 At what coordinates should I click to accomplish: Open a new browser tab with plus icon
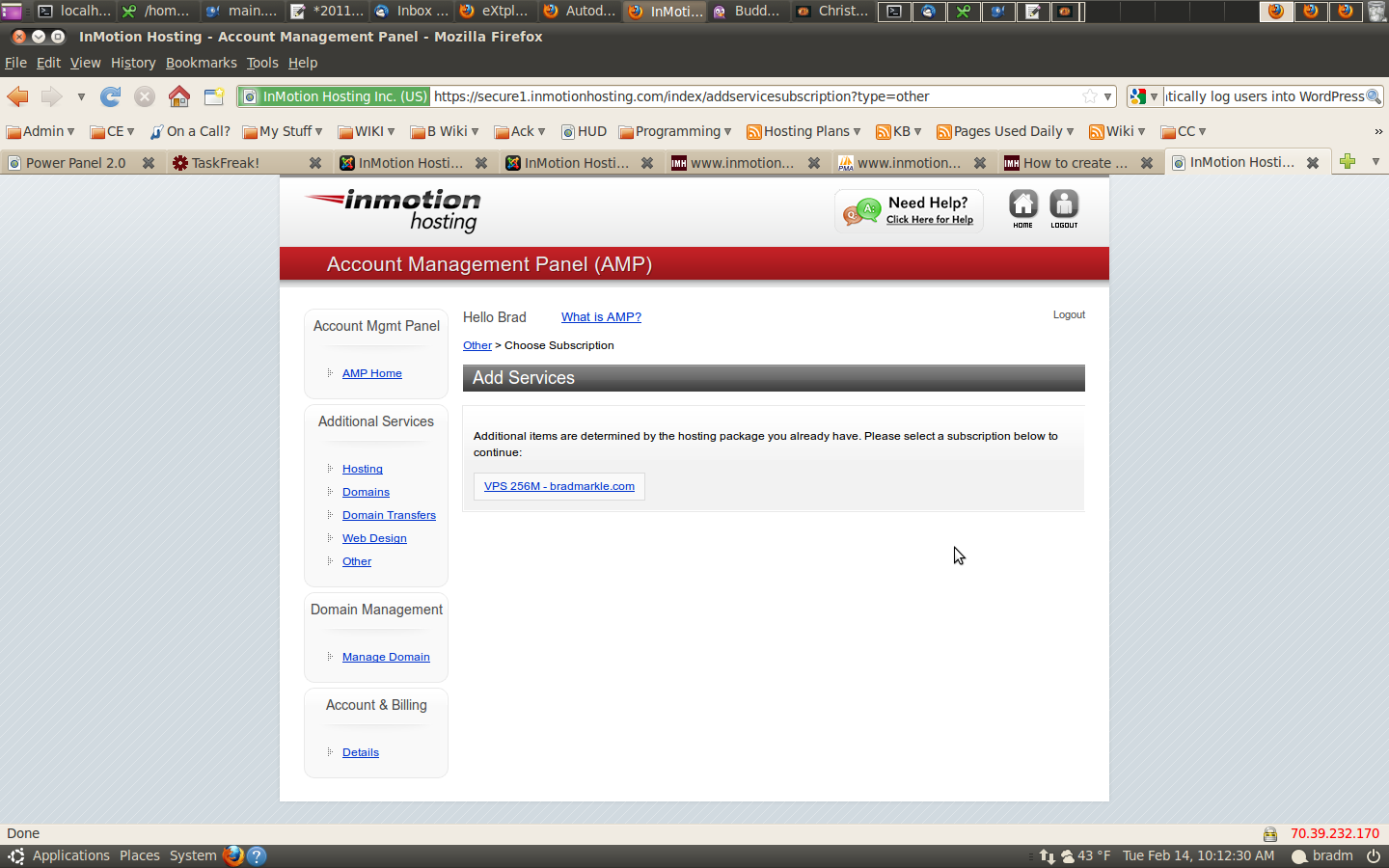click(x=1348, y=161)
